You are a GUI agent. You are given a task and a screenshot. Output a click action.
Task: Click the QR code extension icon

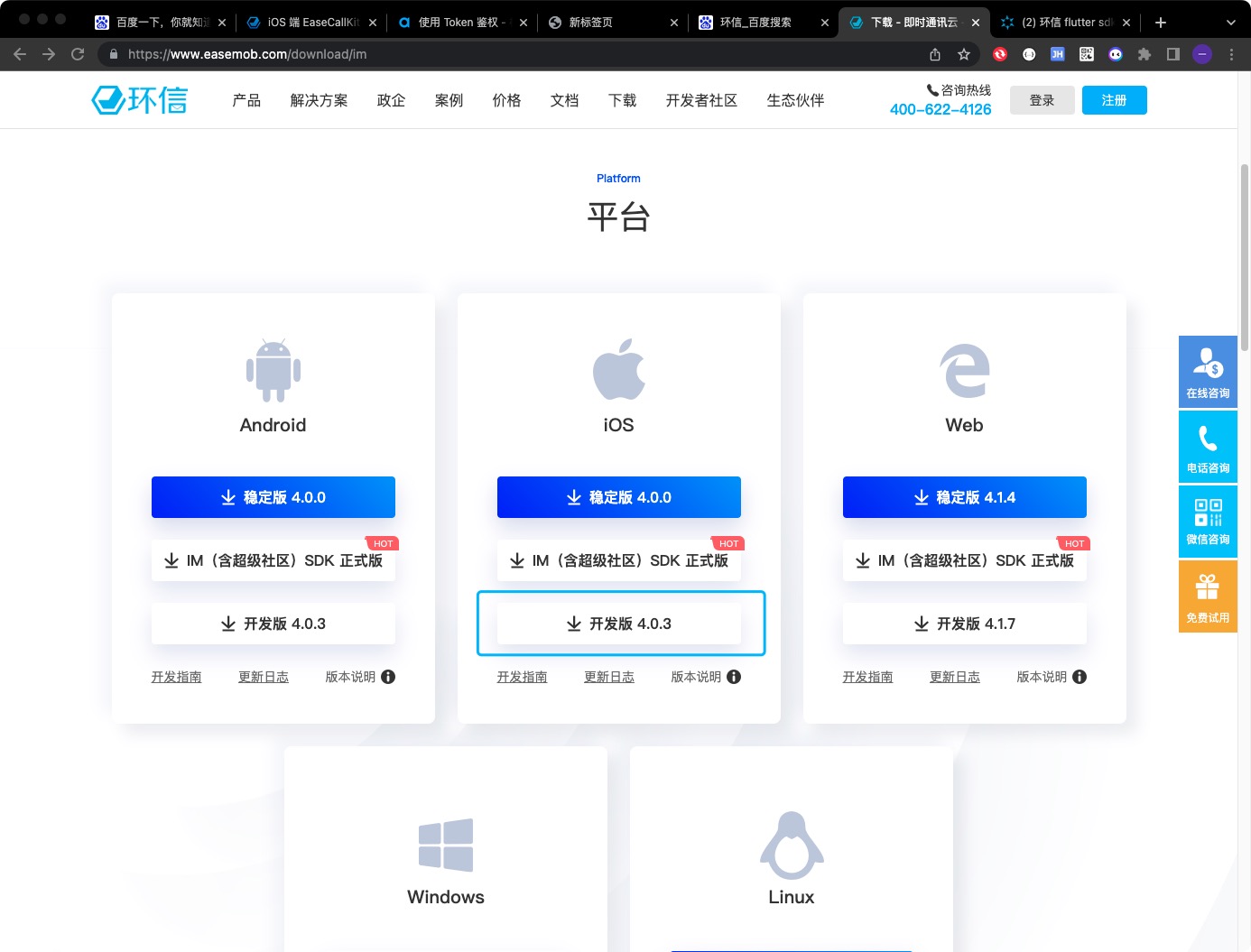pyautogui.click(x=1087, y=54)
